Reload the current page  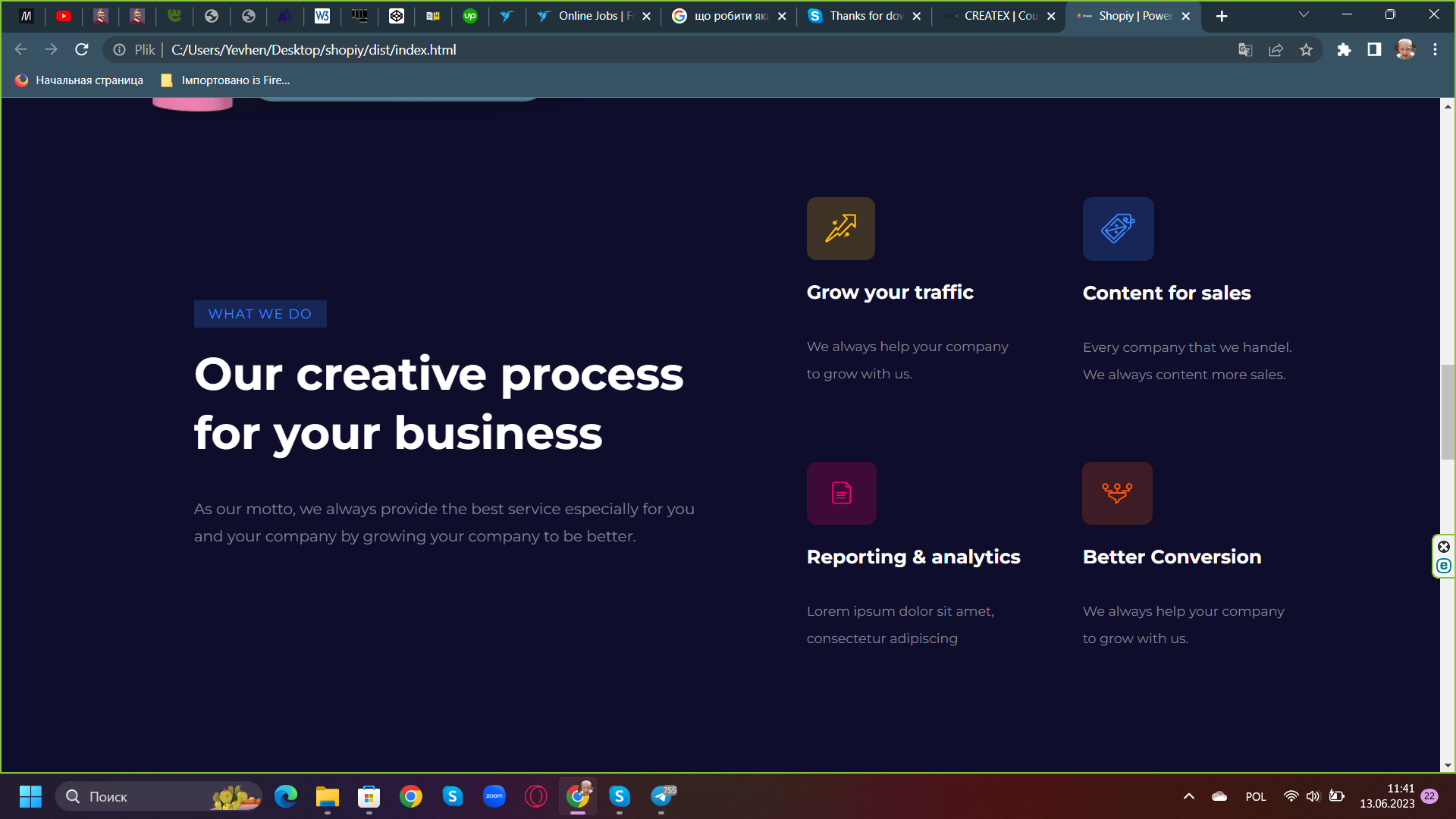tap(82, 50)
